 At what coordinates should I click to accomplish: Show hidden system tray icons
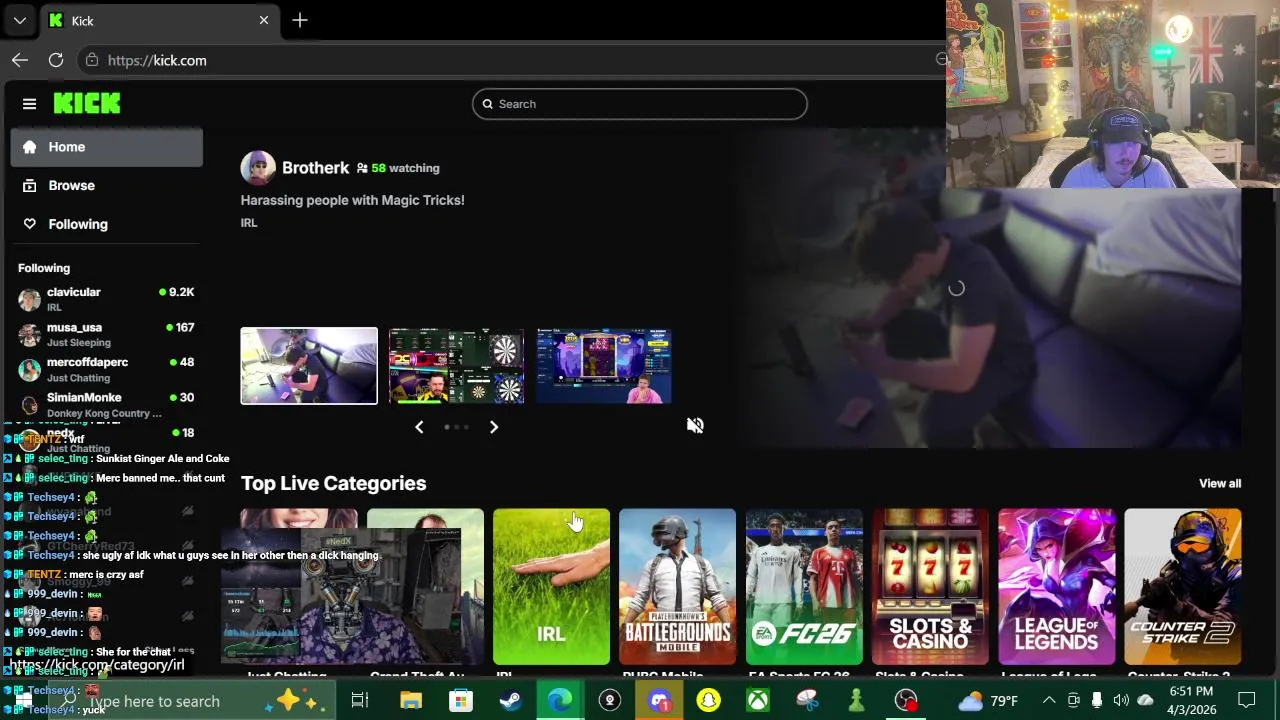(x=1049, y=701)
